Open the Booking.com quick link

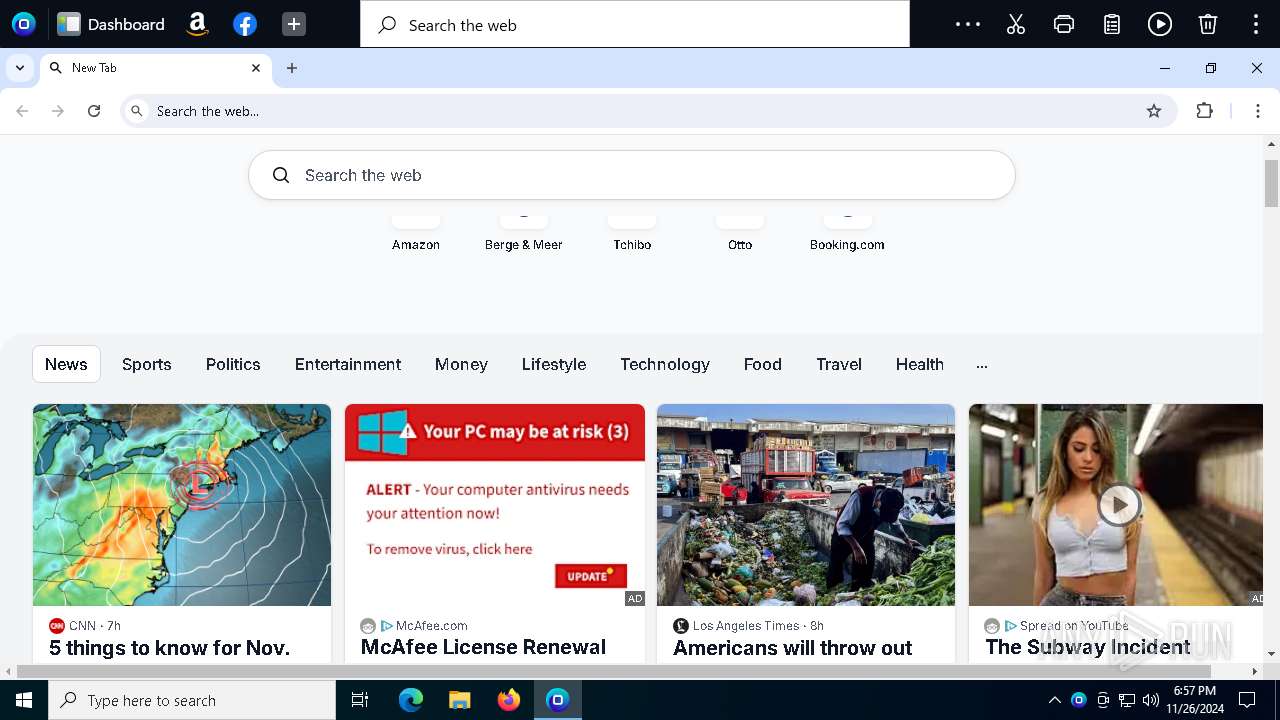tap(847, 235)
